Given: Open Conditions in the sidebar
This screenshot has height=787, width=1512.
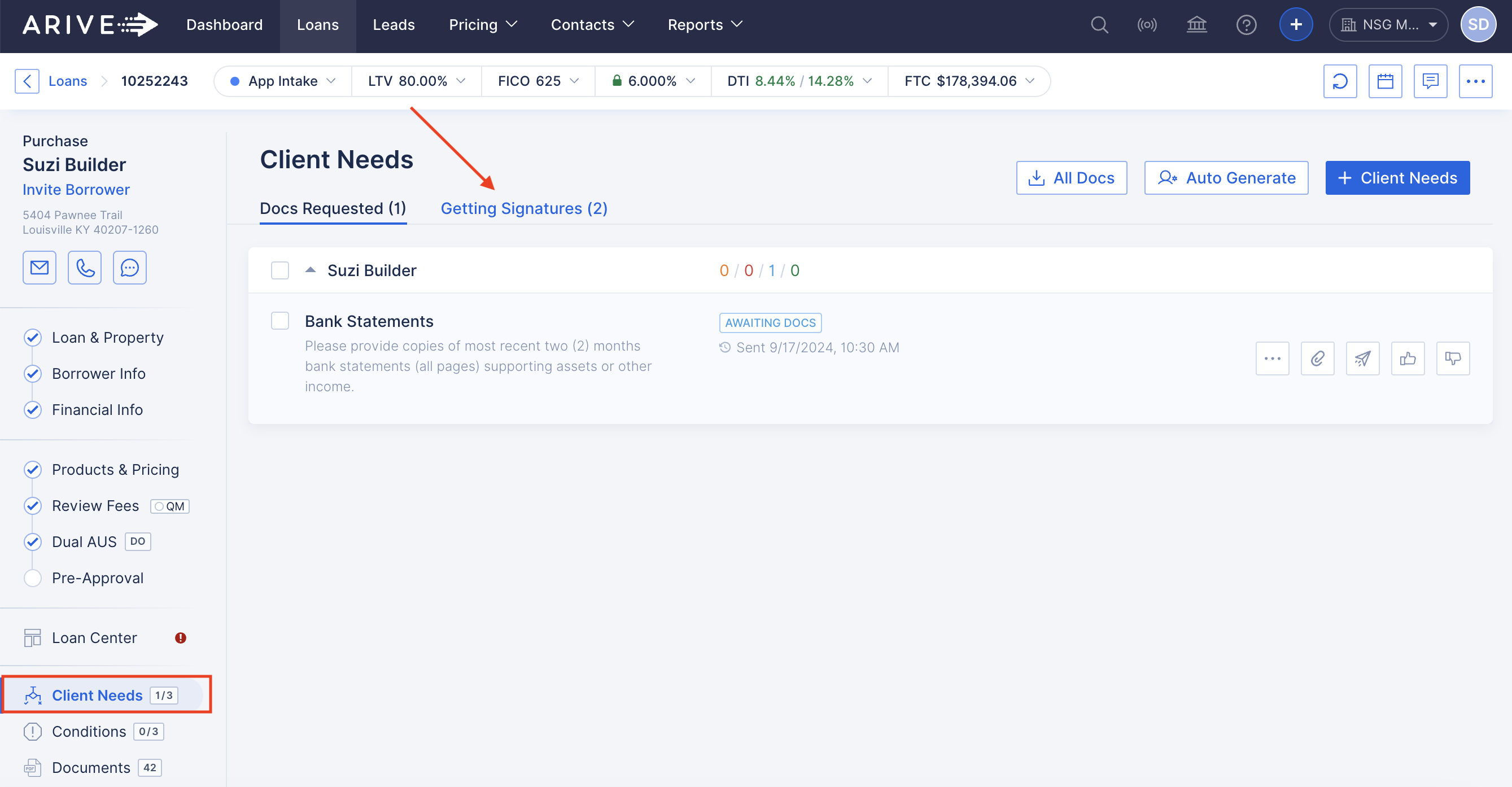Looking at the screenshot, I should [89, 731].
